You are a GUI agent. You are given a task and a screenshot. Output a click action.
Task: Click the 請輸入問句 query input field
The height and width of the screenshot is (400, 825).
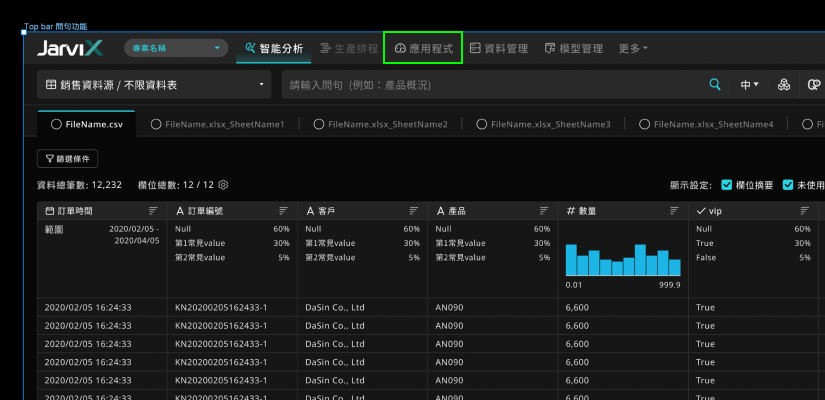495,84
